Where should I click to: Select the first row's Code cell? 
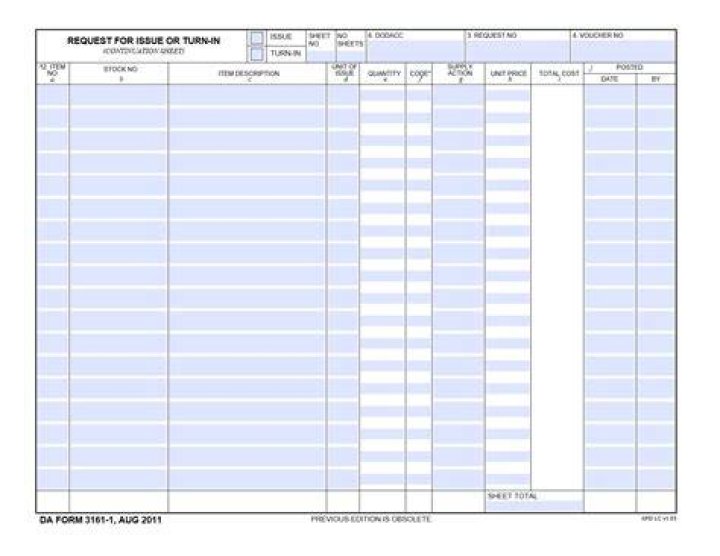(419, 95)
